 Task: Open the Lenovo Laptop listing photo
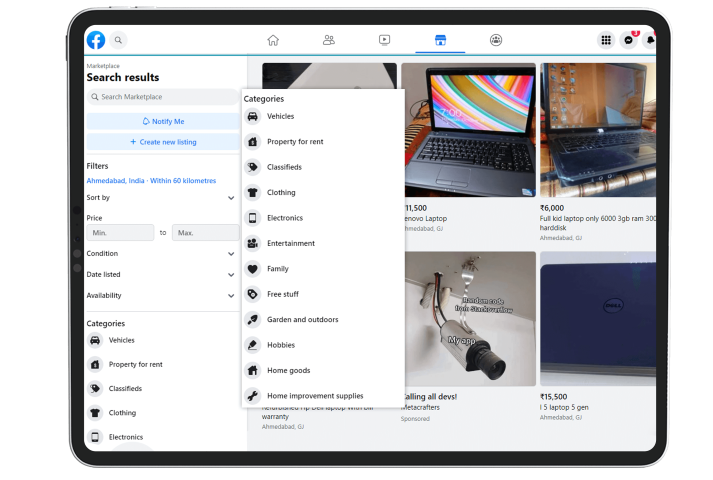tap(470, 130)
